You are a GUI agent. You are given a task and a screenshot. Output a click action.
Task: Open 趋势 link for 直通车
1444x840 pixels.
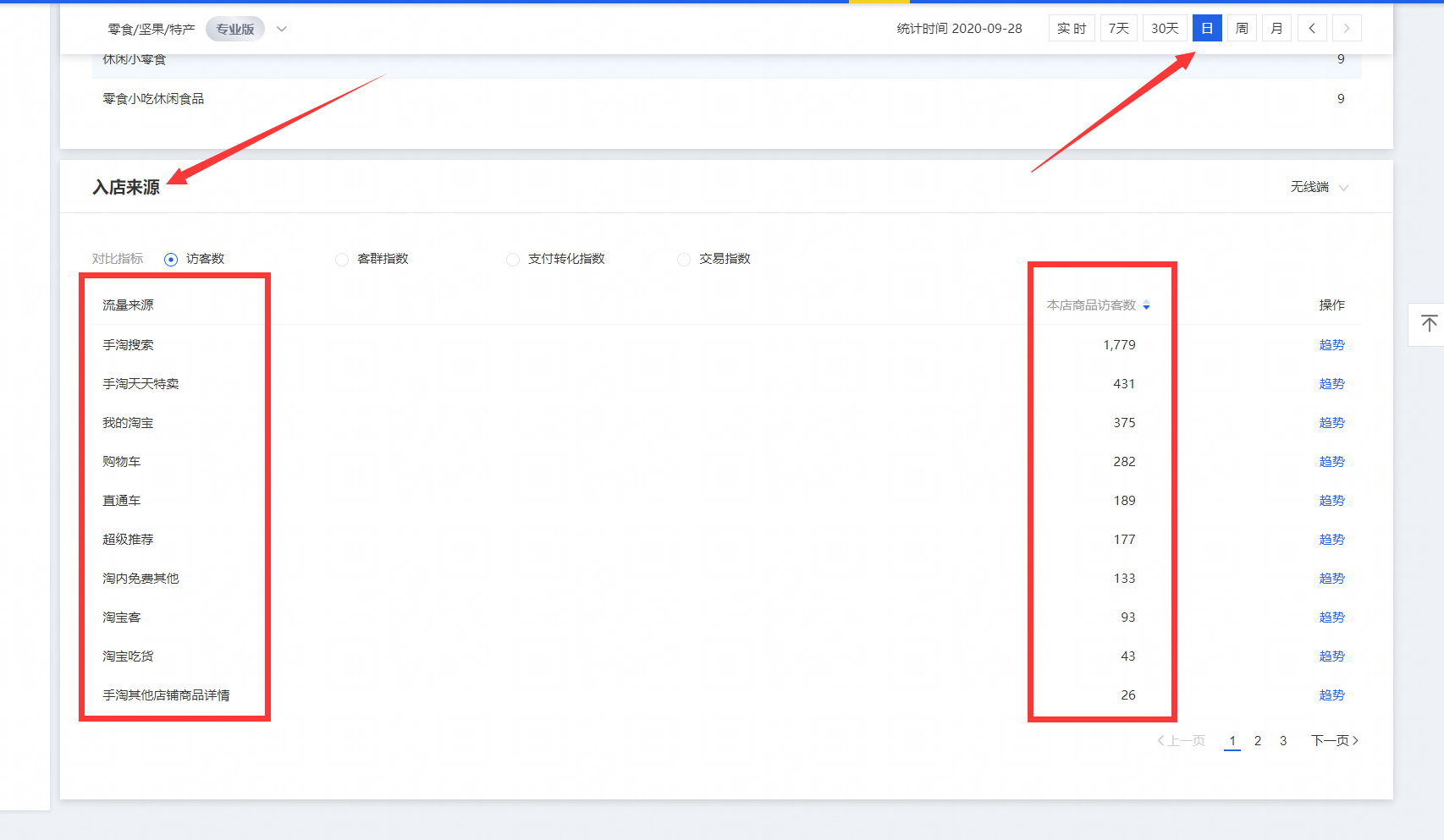coord(1331,501)
